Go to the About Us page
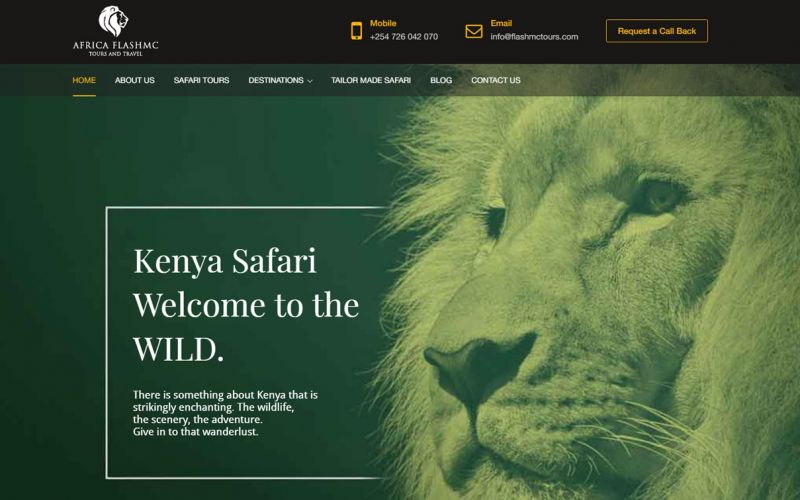 pos(135,80)
